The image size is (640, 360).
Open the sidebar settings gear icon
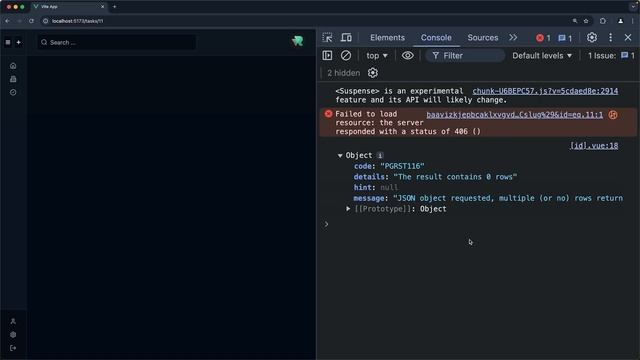click(x=13, y=335)
